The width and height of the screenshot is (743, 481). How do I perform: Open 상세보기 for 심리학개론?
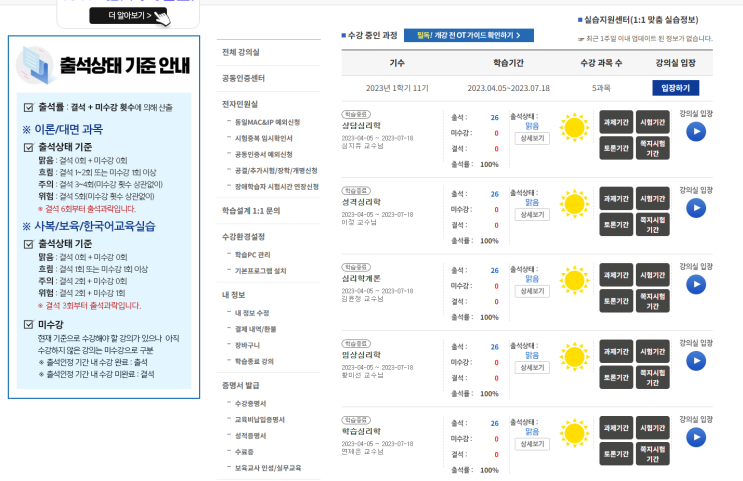(x=532, y=291)
